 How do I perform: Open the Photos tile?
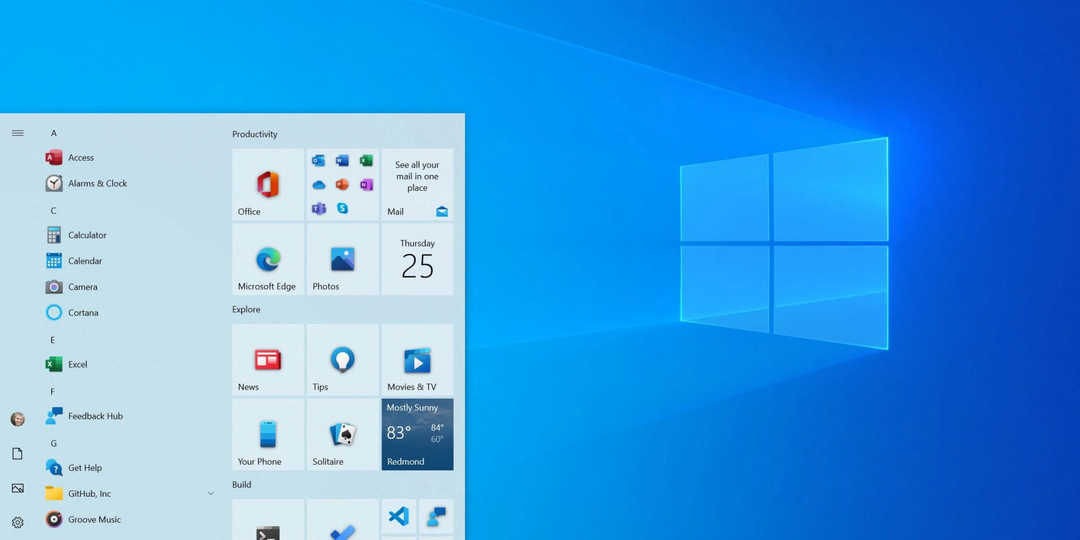[342, 259]
